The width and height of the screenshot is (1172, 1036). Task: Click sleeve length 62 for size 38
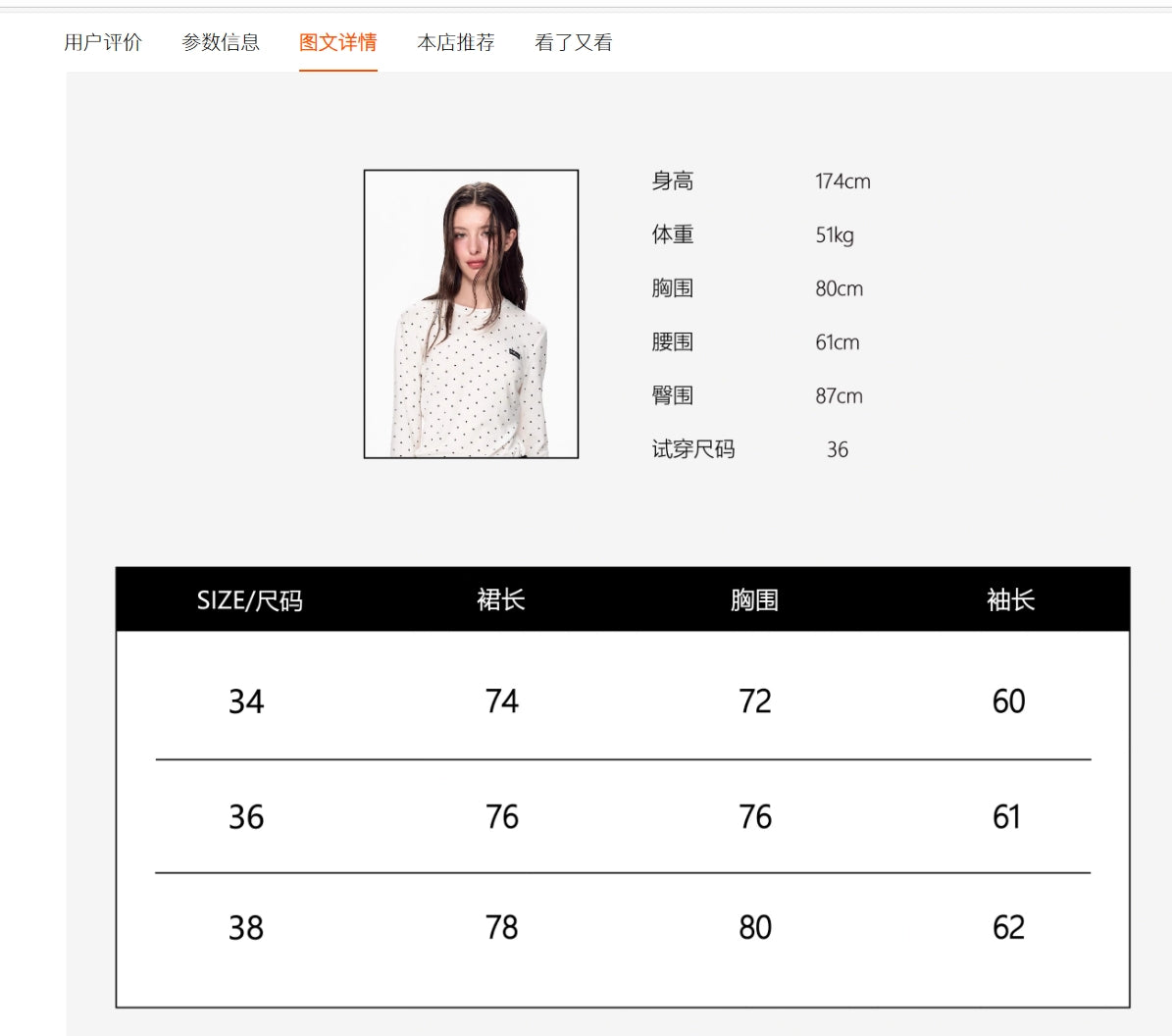coord(1008,927)
